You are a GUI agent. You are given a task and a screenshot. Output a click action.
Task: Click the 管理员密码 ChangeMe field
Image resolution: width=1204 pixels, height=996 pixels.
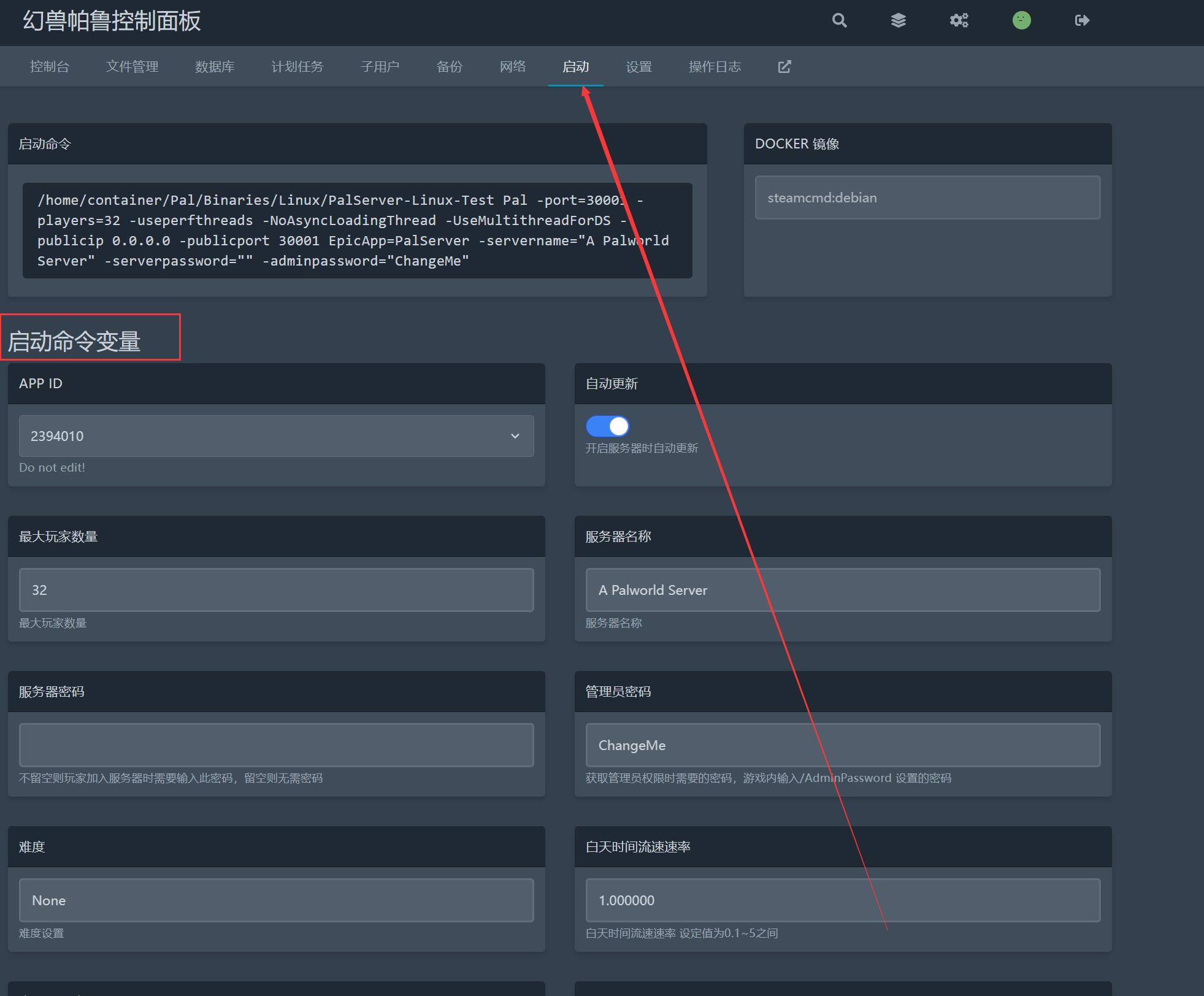pyautogui.click(x=843, y=745)
